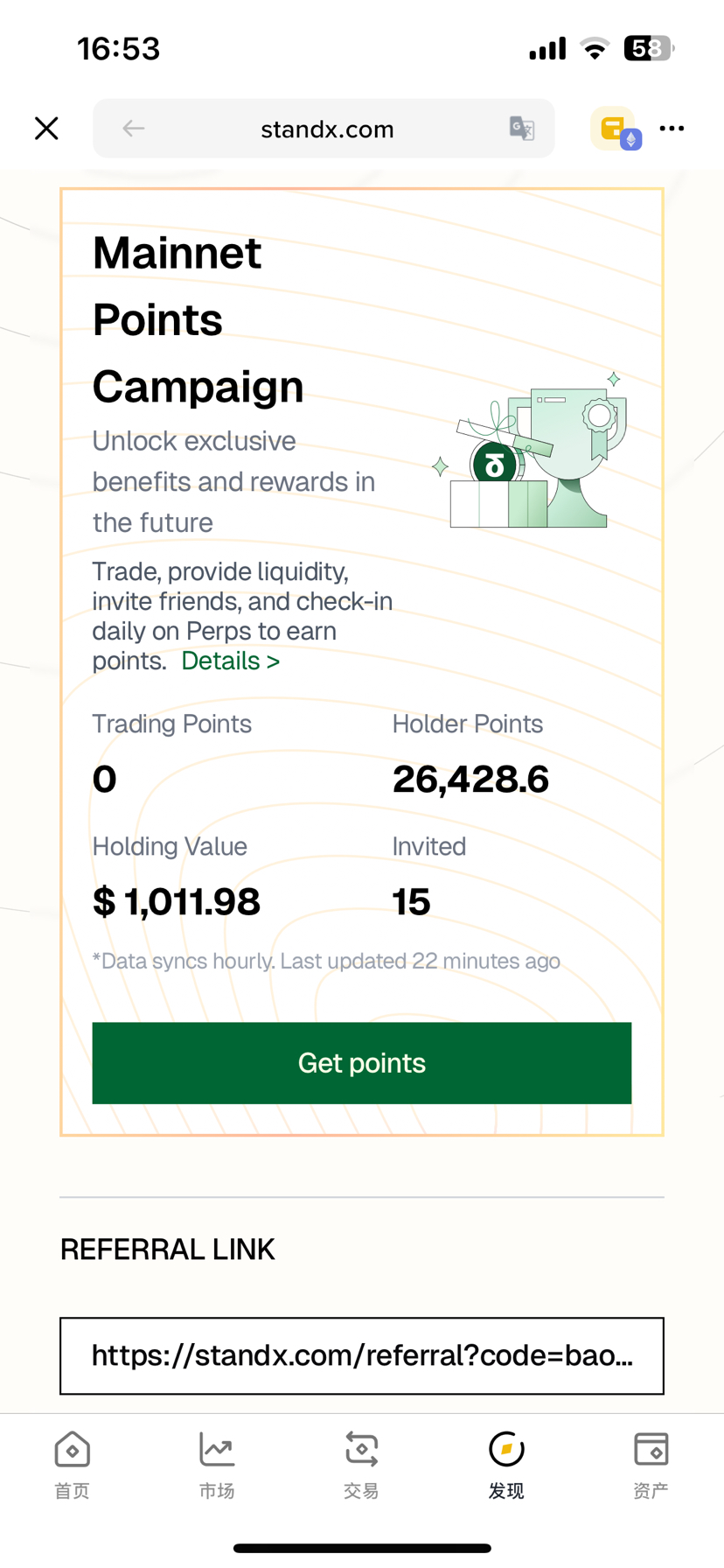Open the points Details link

tap(230, 661)
